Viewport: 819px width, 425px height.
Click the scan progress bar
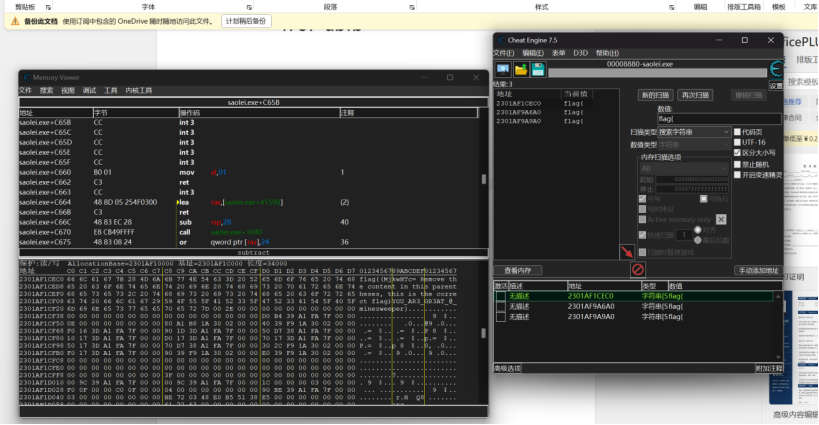coord(657,74)
